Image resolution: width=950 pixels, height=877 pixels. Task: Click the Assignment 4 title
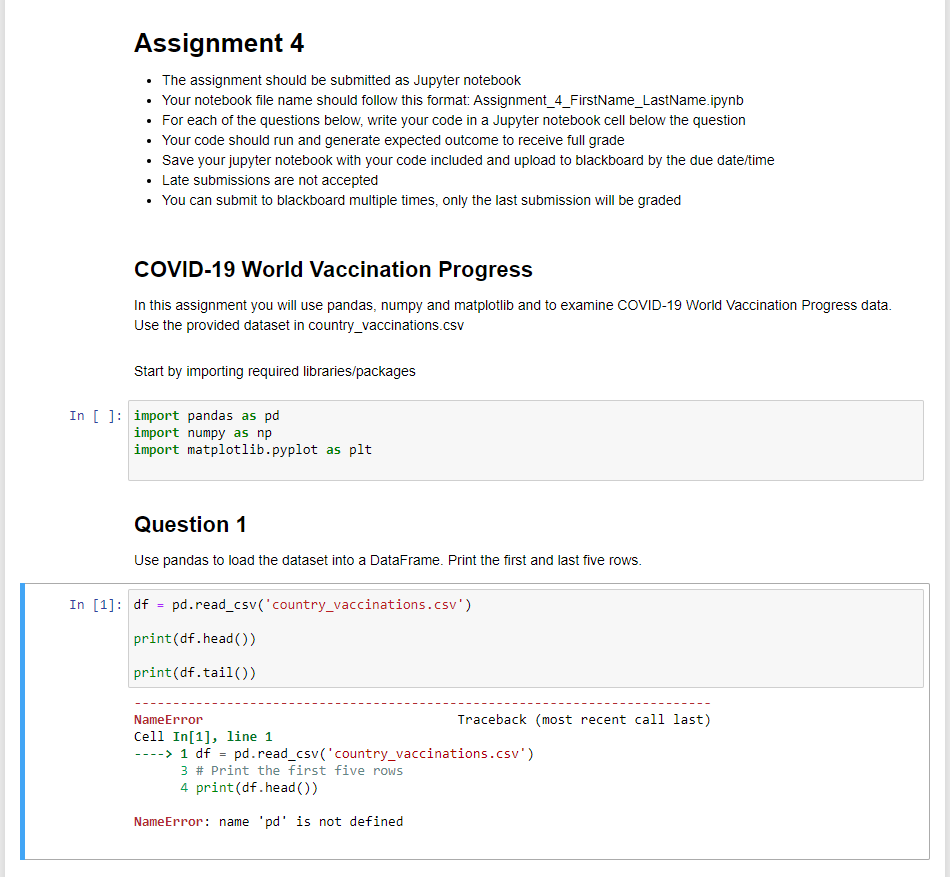point(218,44)
